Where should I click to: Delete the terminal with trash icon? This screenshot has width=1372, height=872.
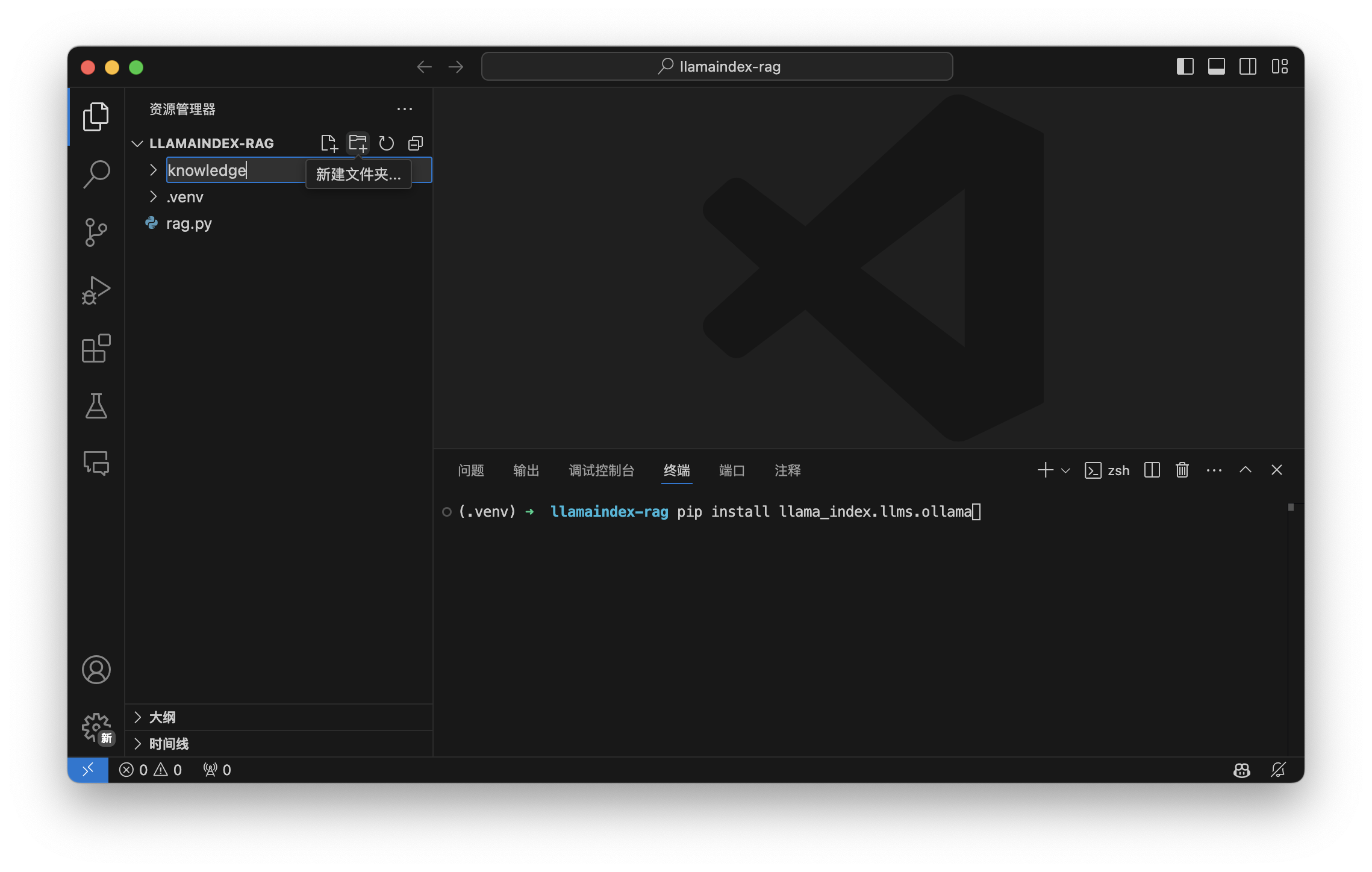tap(1182, 470)
